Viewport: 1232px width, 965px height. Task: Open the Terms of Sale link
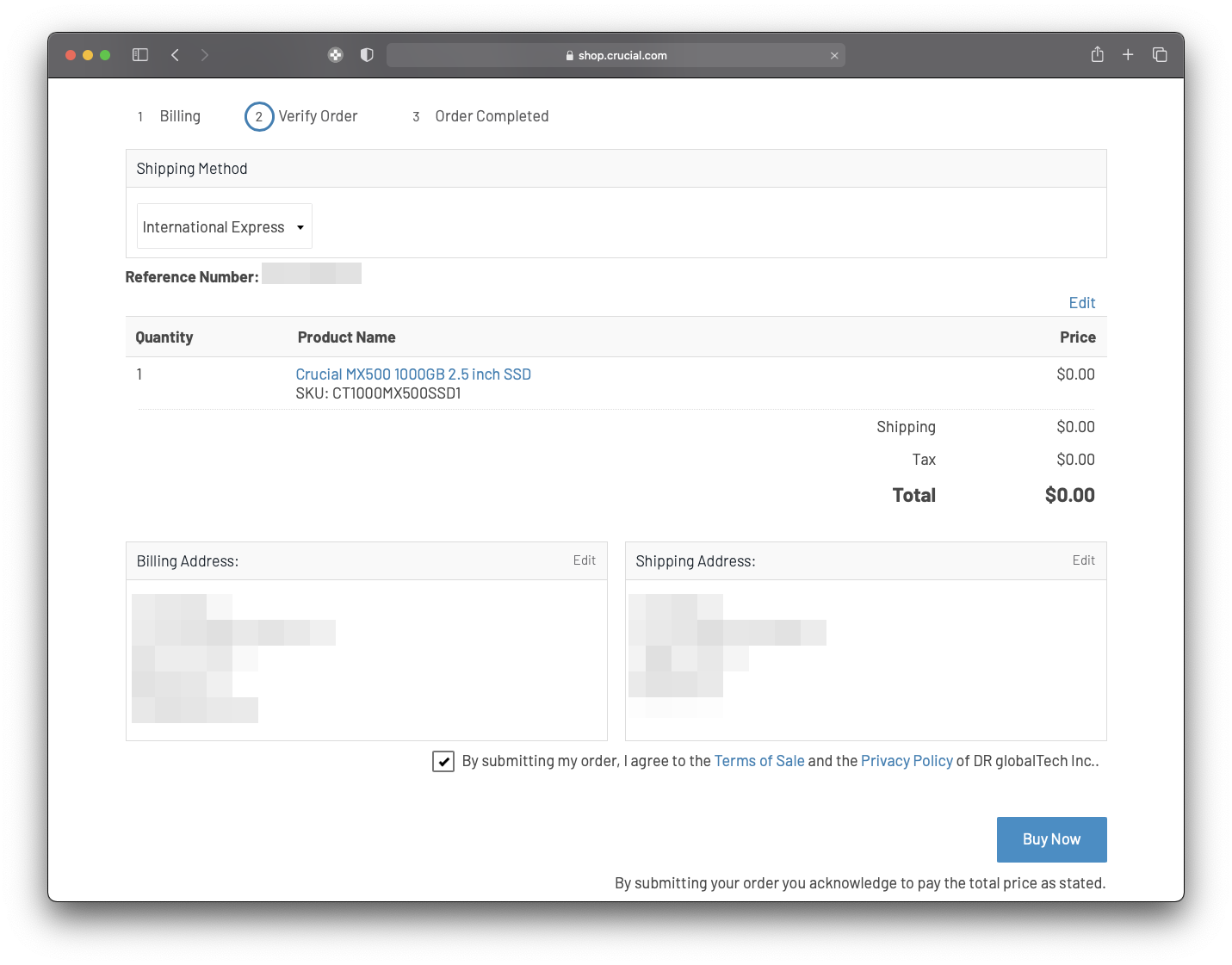[759, 761]
